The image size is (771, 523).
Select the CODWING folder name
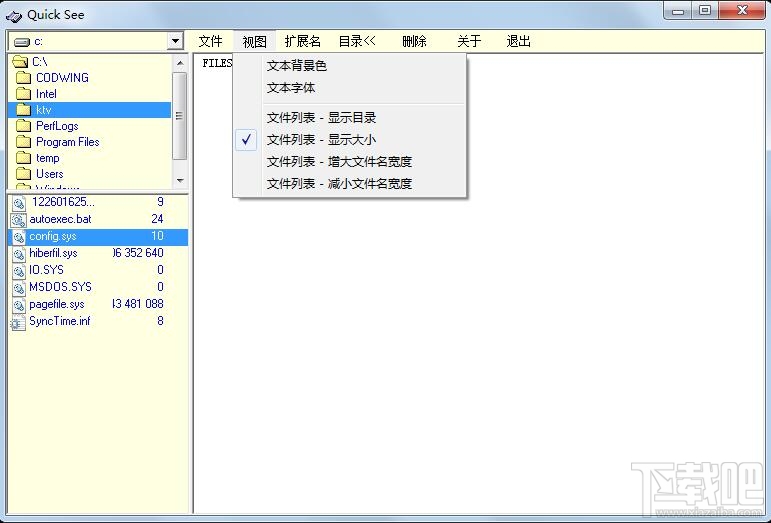click(62, 78)
